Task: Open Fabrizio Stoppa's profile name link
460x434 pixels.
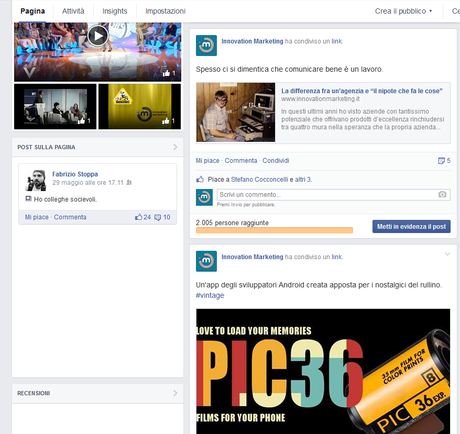Action: coord(75,174)
